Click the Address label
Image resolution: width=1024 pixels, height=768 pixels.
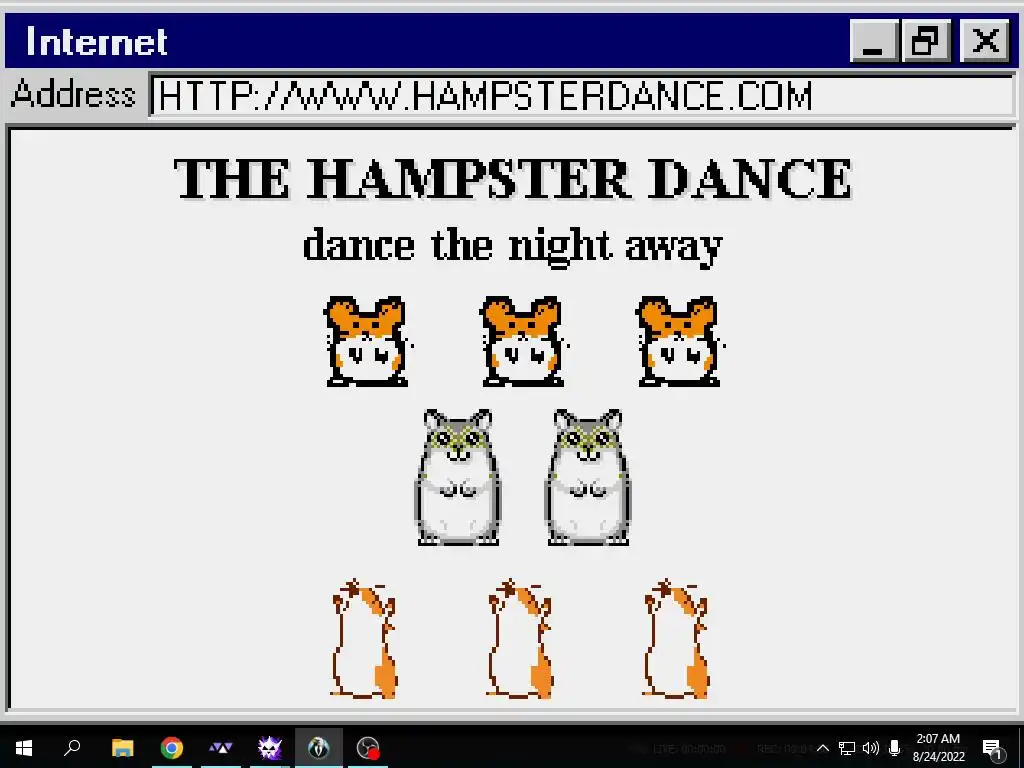click(x=73, y=93)
